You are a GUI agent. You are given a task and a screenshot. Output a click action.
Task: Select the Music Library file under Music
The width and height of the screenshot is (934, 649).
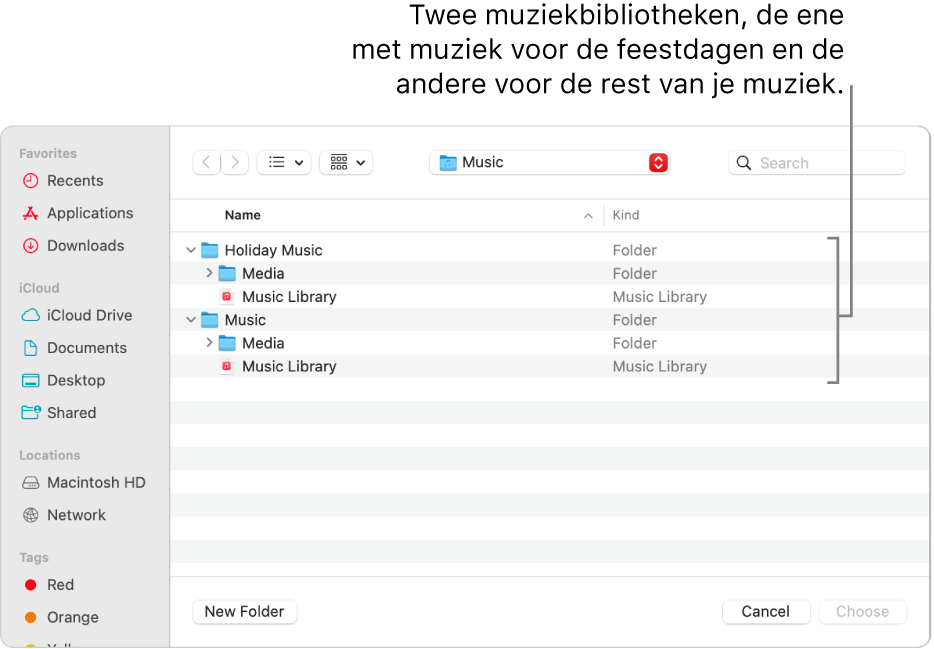tap(288, 367)
